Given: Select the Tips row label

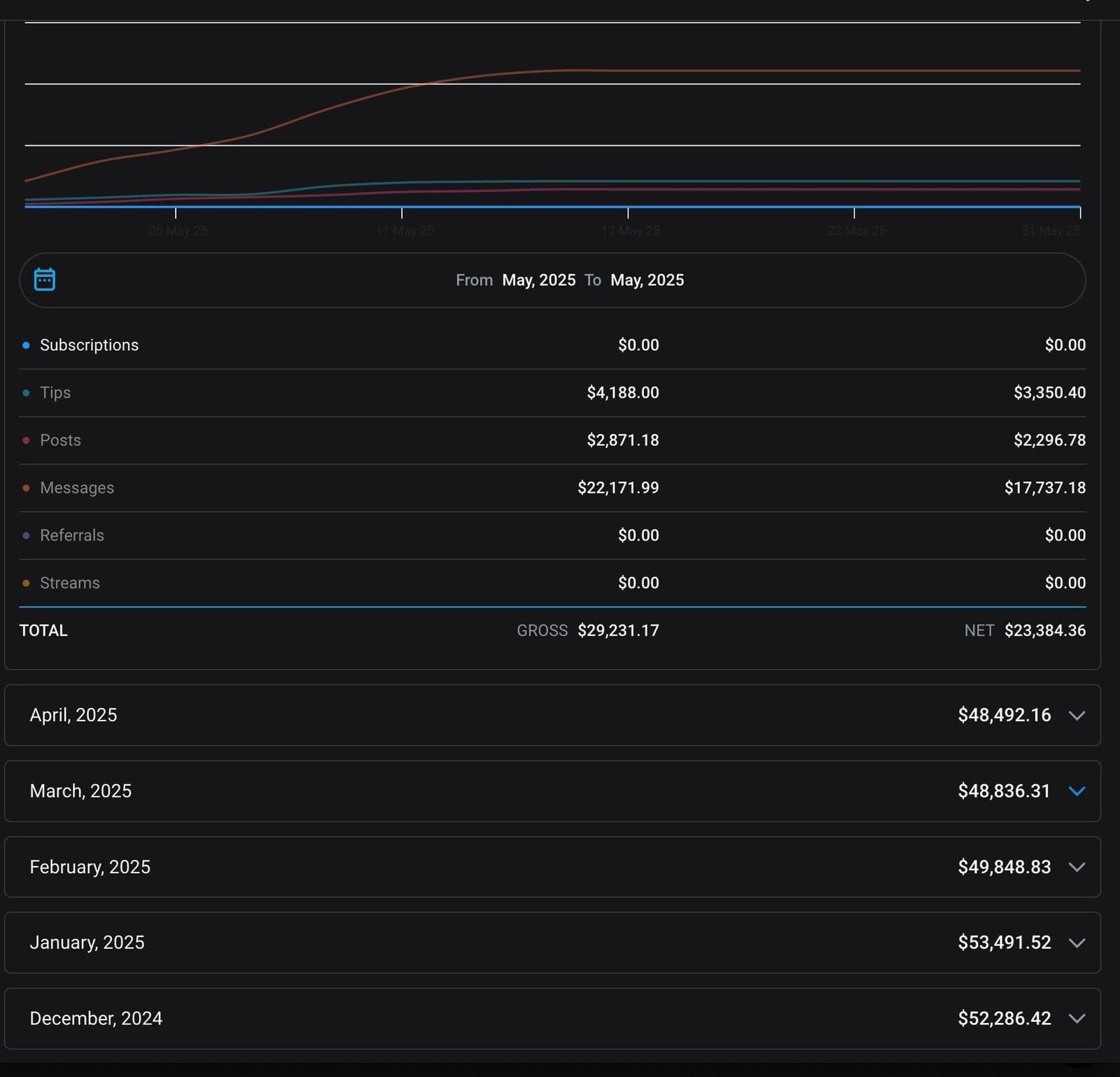Looking at the screenshot, I should tap(55, 393).
